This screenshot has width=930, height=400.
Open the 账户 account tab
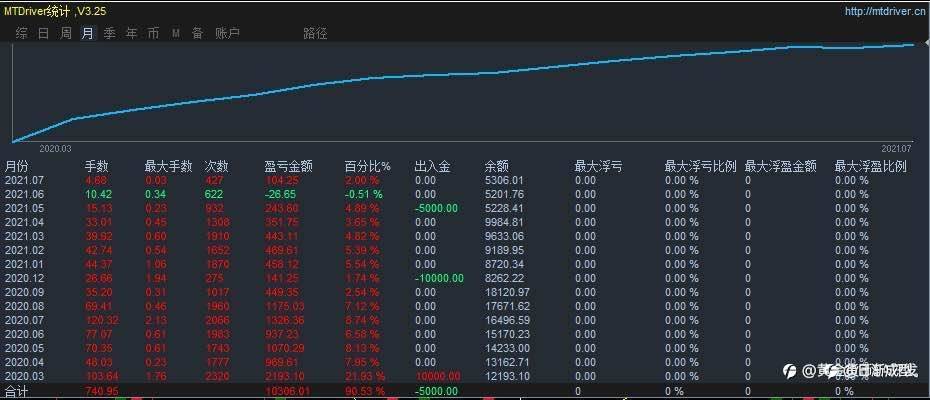228,33
